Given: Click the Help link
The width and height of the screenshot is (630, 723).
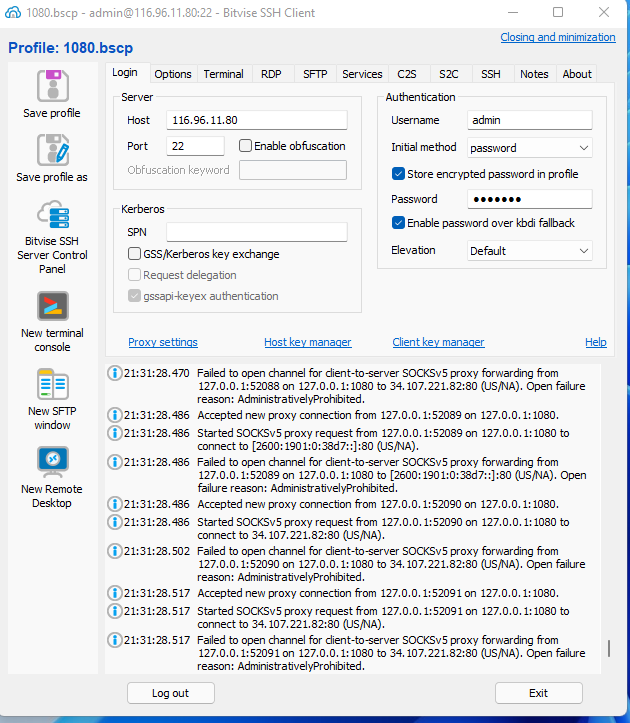Looking at the screenshot, I should click(x=596, y=342).
